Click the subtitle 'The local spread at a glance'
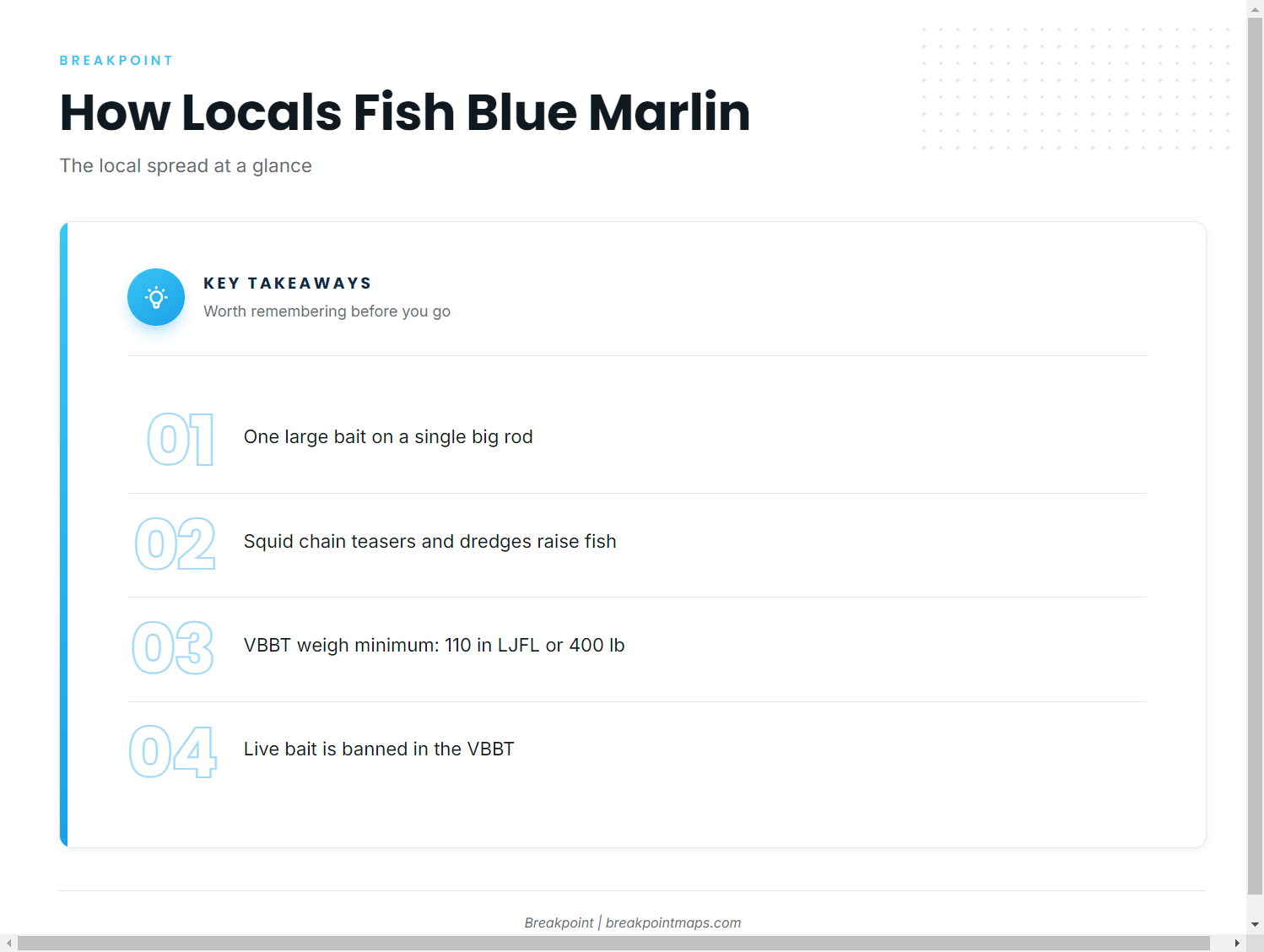Screen dimensions: 1264x952 pos(186,165)
